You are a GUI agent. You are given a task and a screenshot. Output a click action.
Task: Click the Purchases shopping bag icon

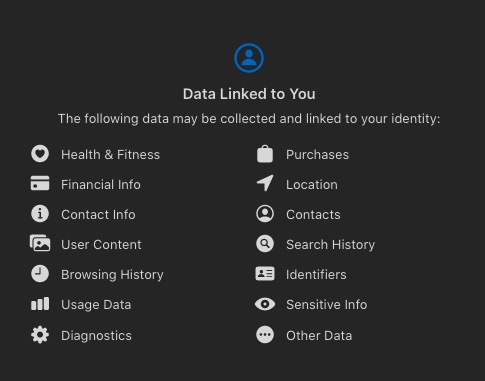[265, 154]
